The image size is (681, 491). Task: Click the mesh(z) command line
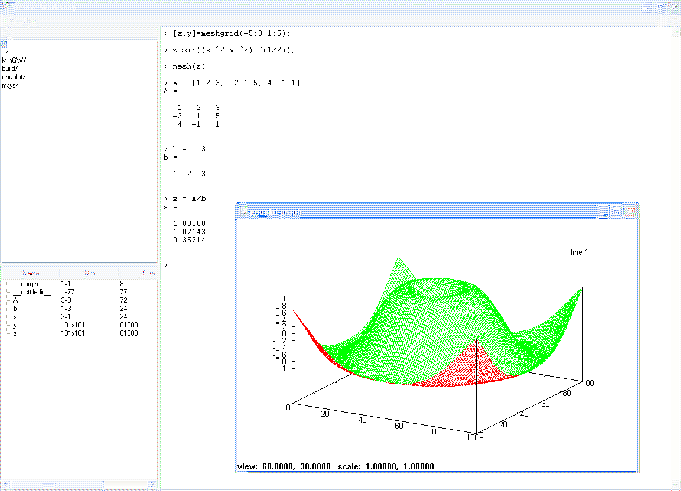185,66
